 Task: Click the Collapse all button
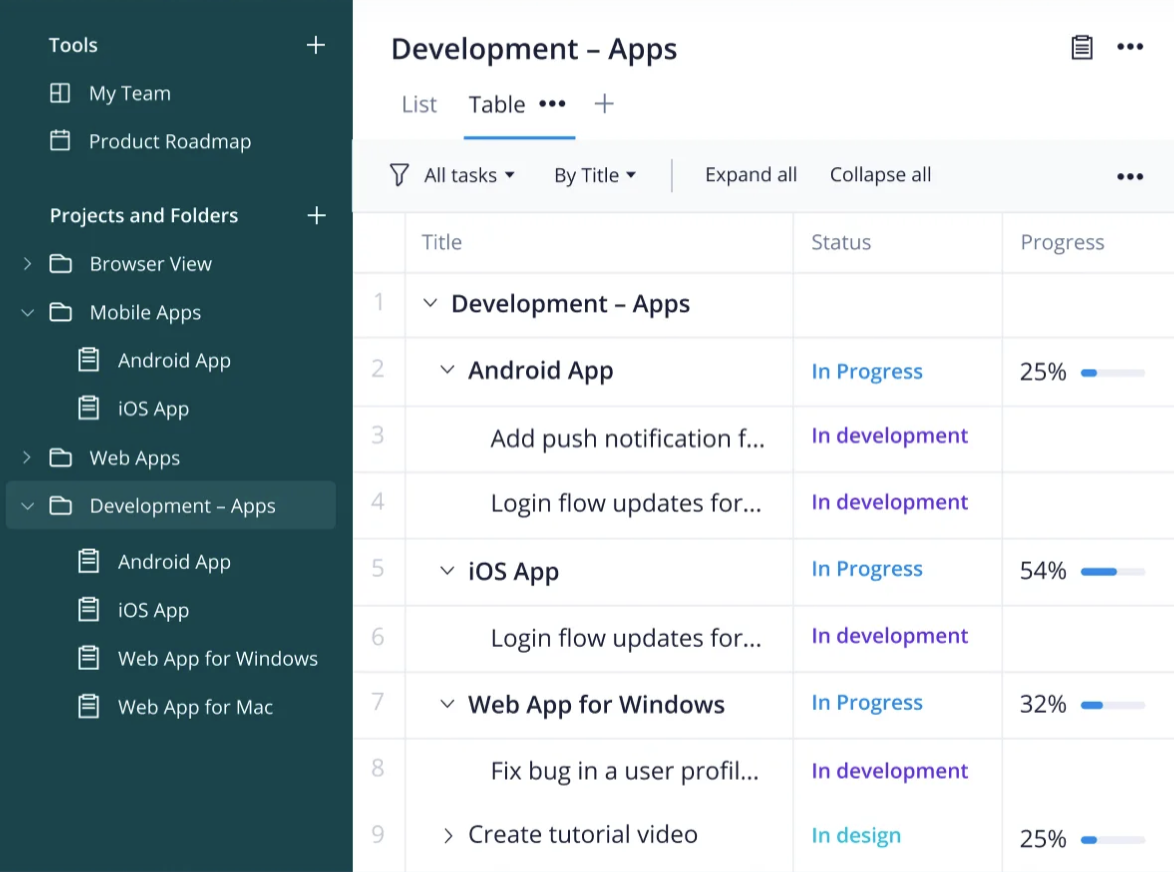(880, 175)
